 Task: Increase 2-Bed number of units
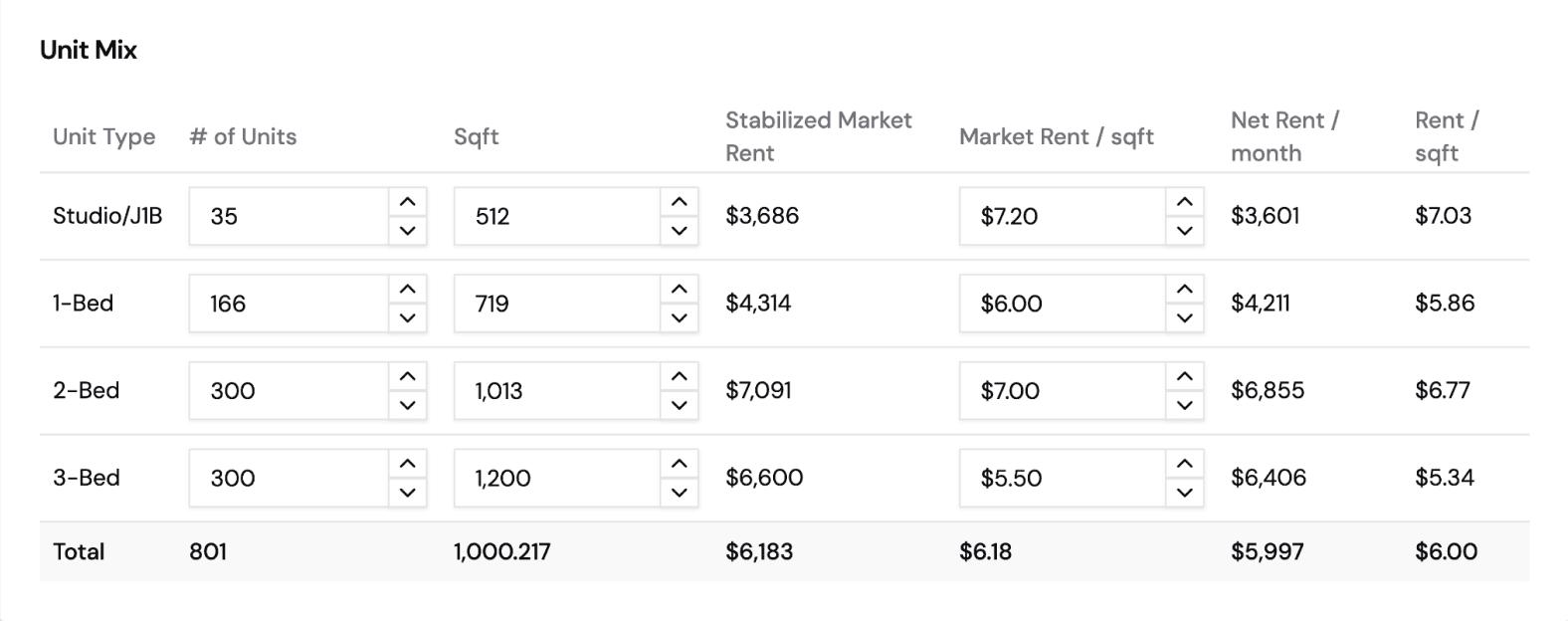pos(407,377)
